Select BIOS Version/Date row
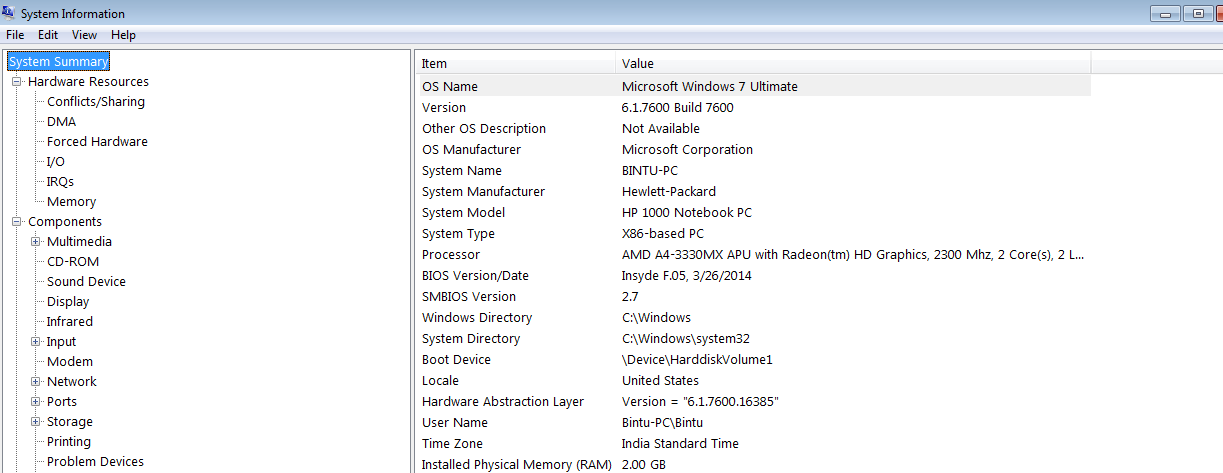 [x=753, y=276]
